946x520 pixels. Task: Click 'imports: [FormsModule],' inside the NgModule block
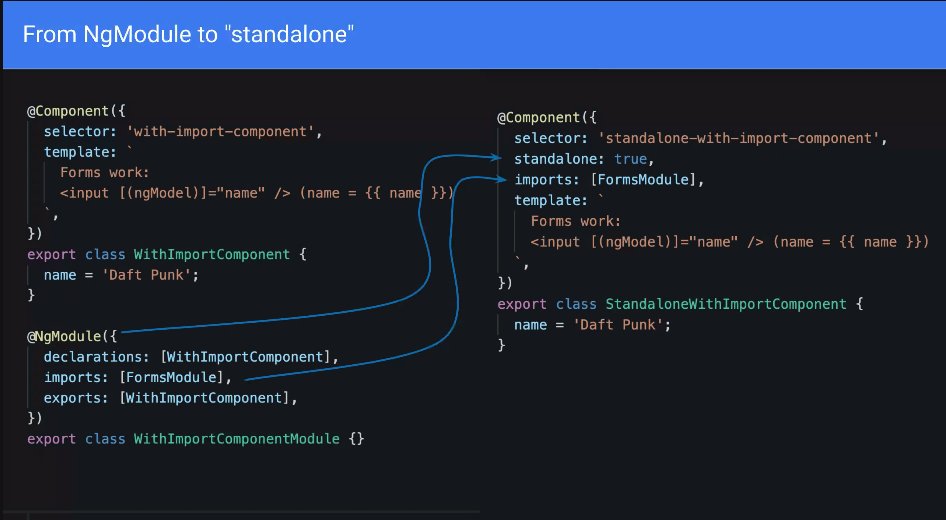coord(138,378)
